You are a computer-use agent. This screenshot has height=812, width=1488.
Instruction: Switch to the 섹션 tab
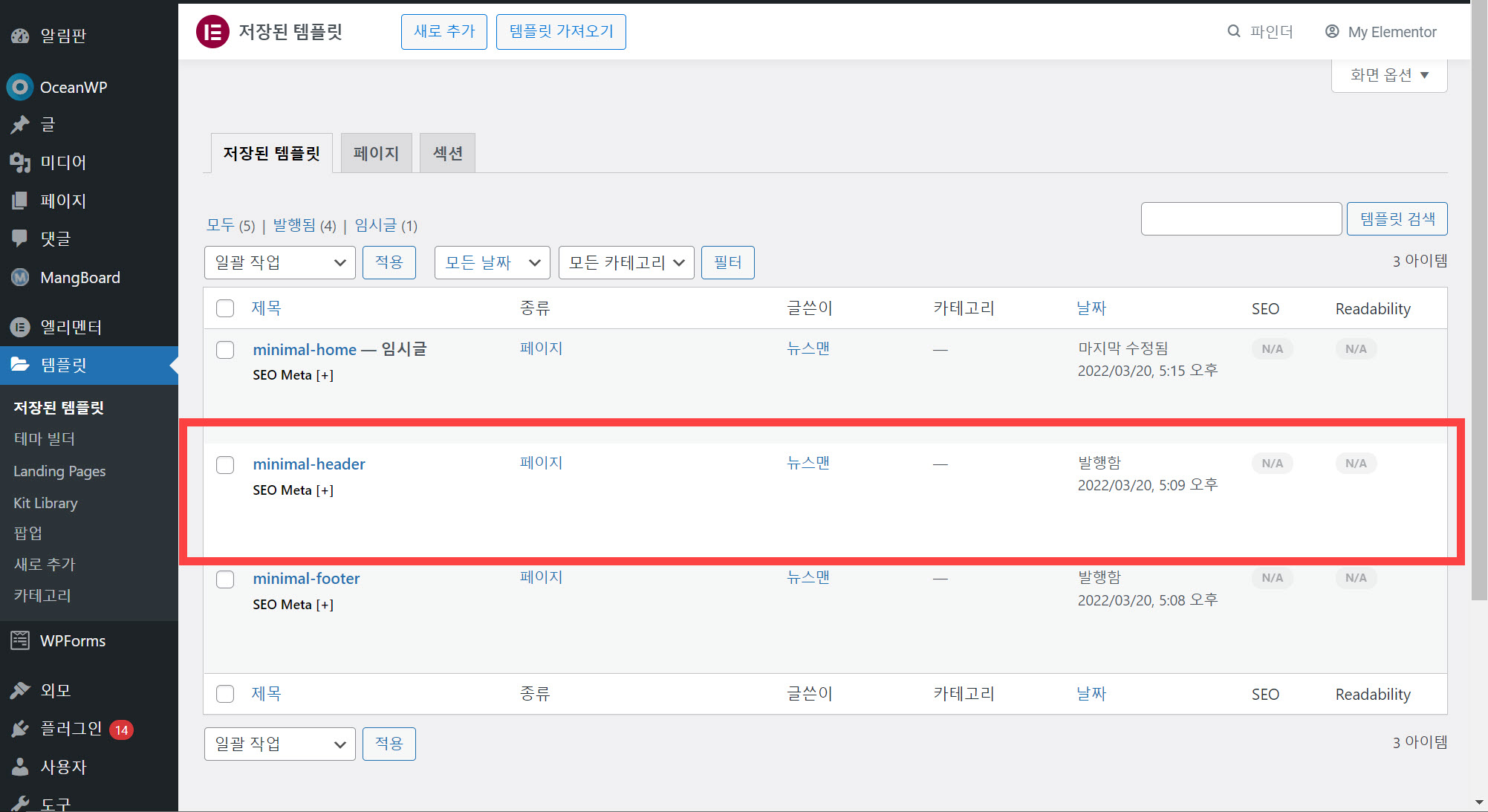446,152
